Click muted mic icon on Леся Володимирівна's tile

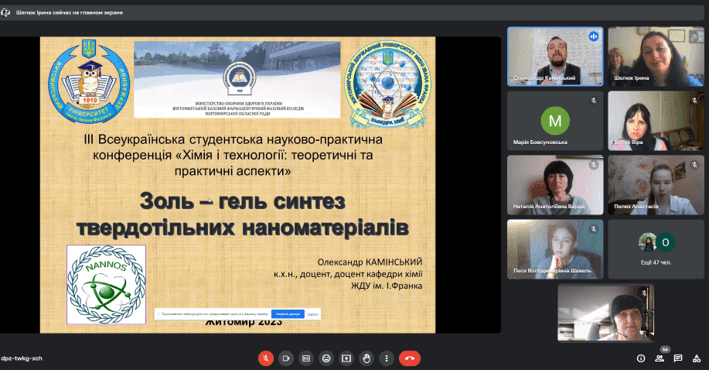click(594, 229)
